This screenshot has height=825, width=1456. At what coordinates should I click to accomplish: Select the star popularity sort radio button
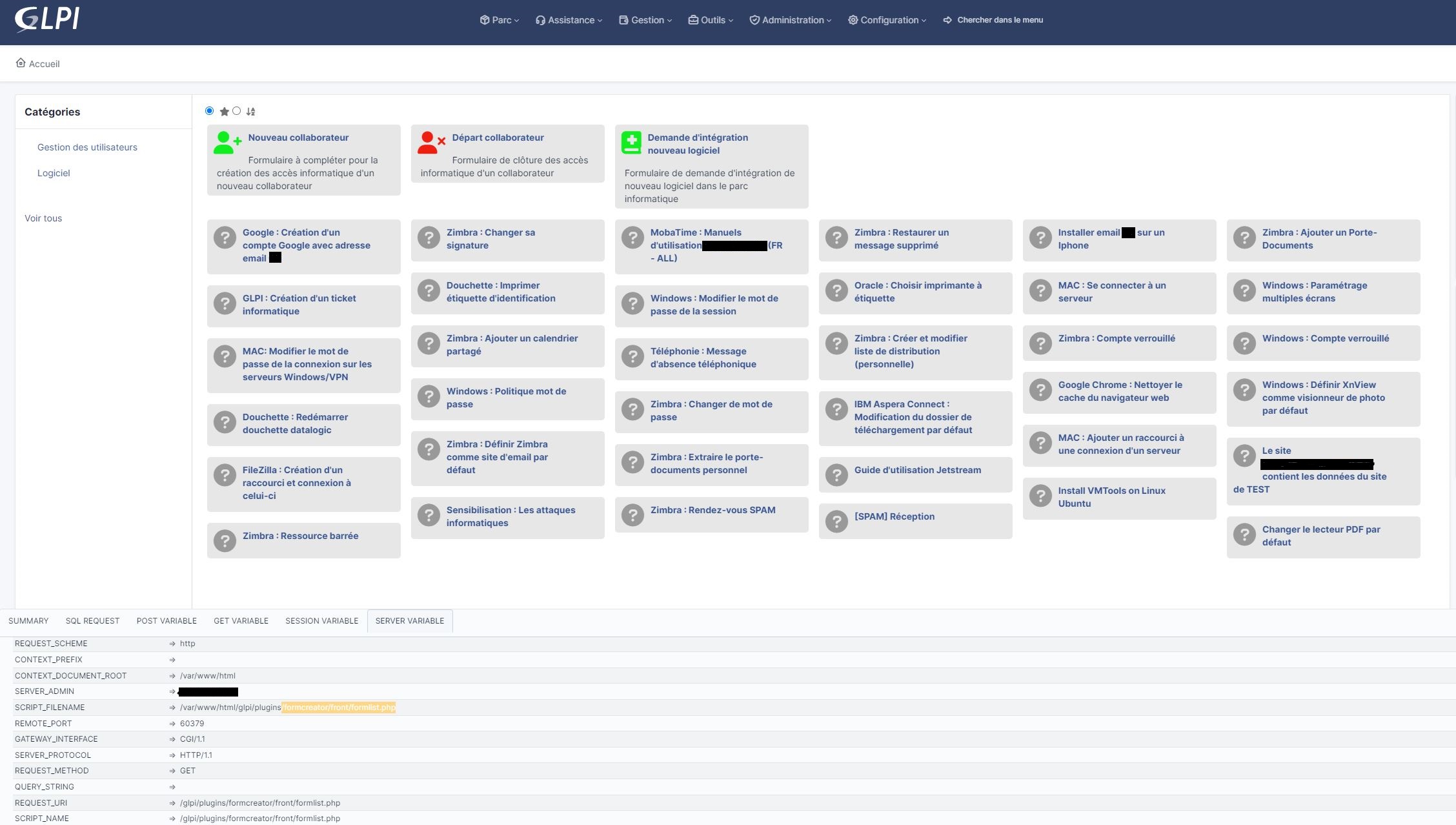click(x=210, y=111)
